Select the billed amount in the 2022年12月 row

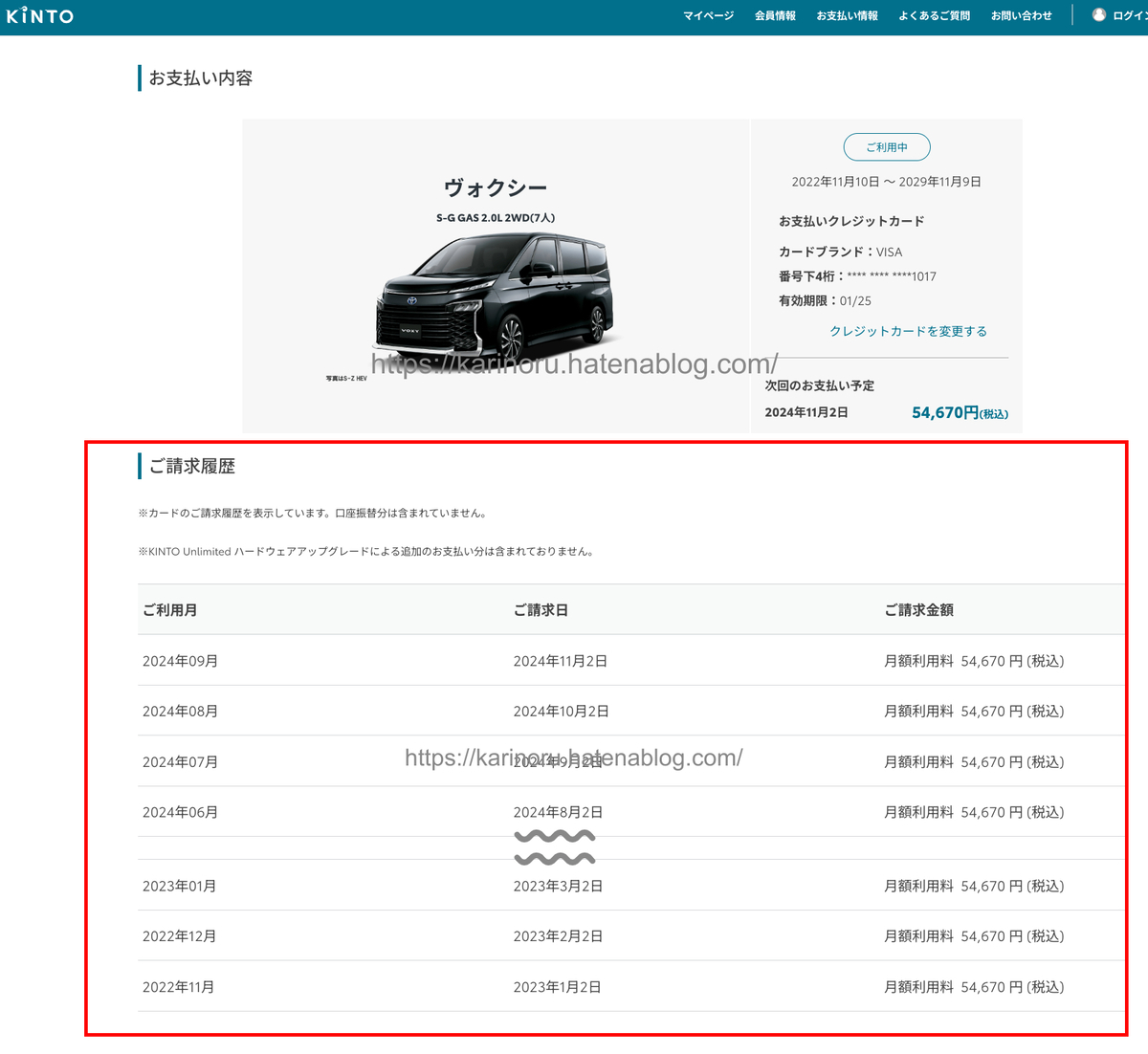(x=974, y=936)
